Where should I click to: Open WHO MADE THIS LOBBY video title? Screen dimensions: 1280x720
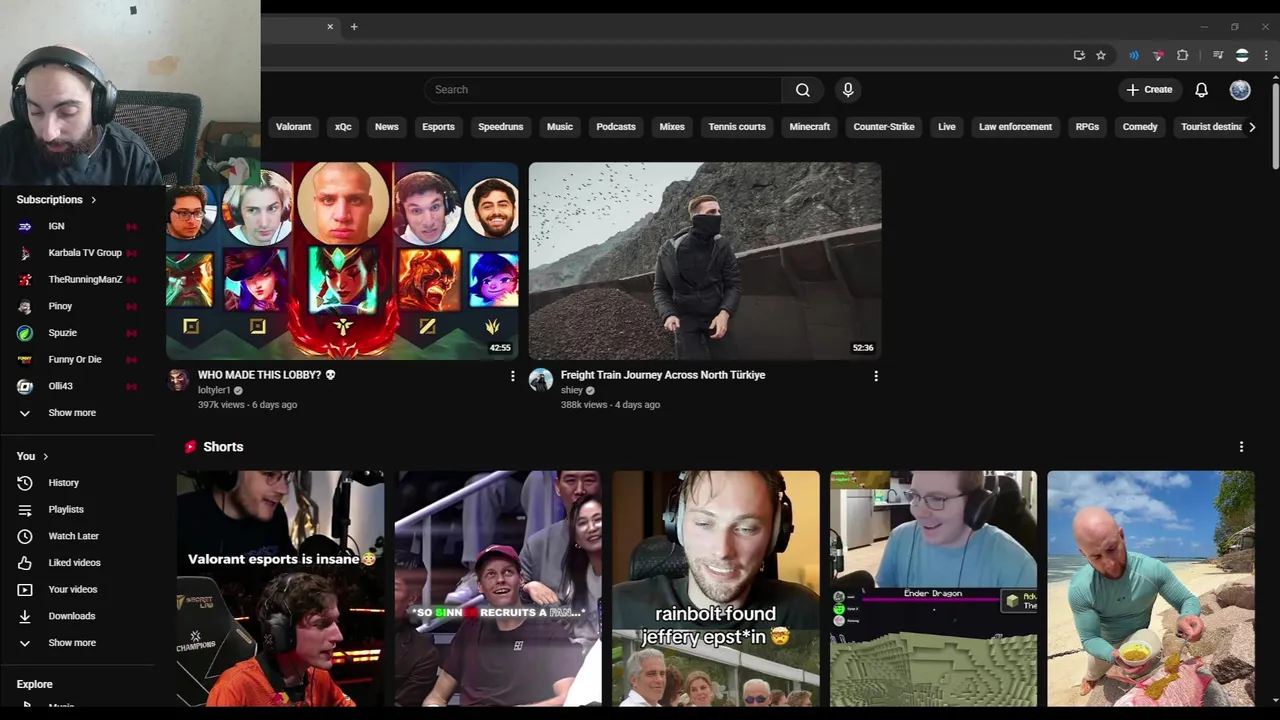(266, 375)
